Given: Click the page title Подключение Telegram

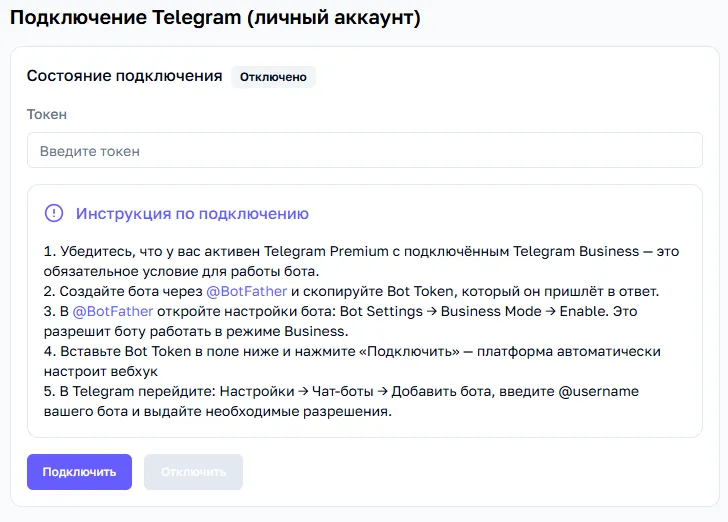Looking at the screenshot, I should coord(215,18).
